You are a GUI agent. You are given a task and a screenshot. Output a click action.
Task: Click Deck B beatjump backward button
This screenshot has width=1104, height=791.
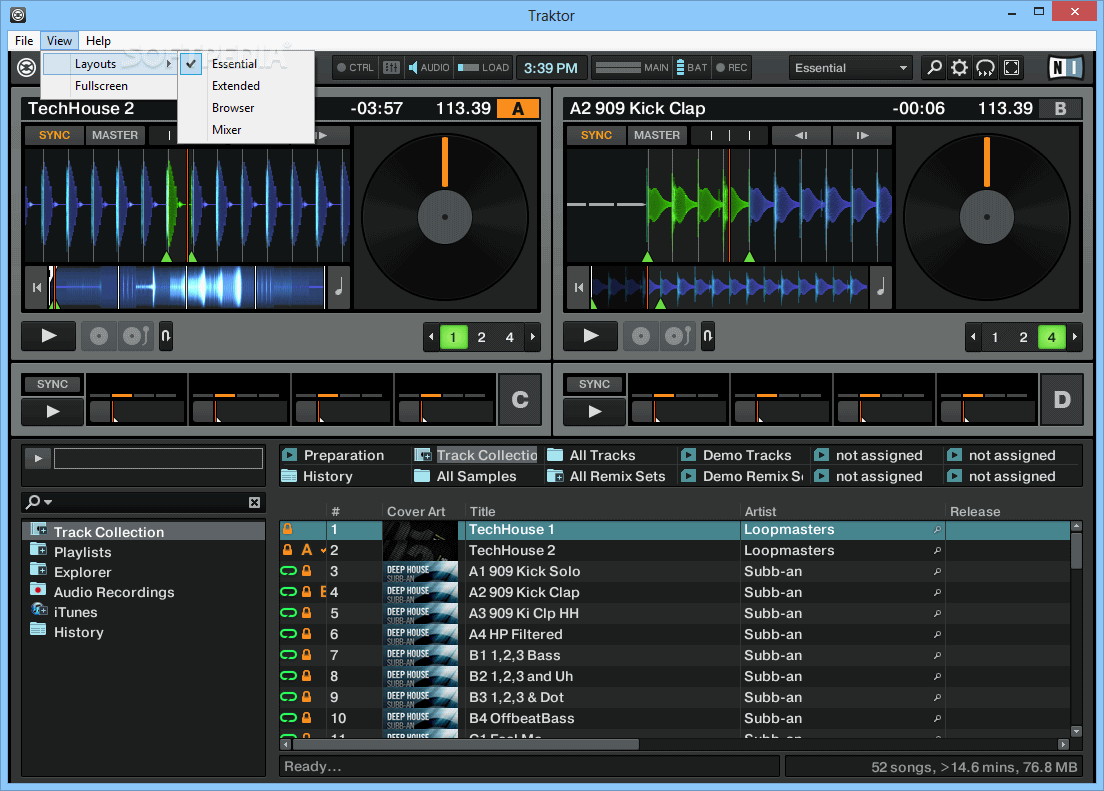pos(801,135)
